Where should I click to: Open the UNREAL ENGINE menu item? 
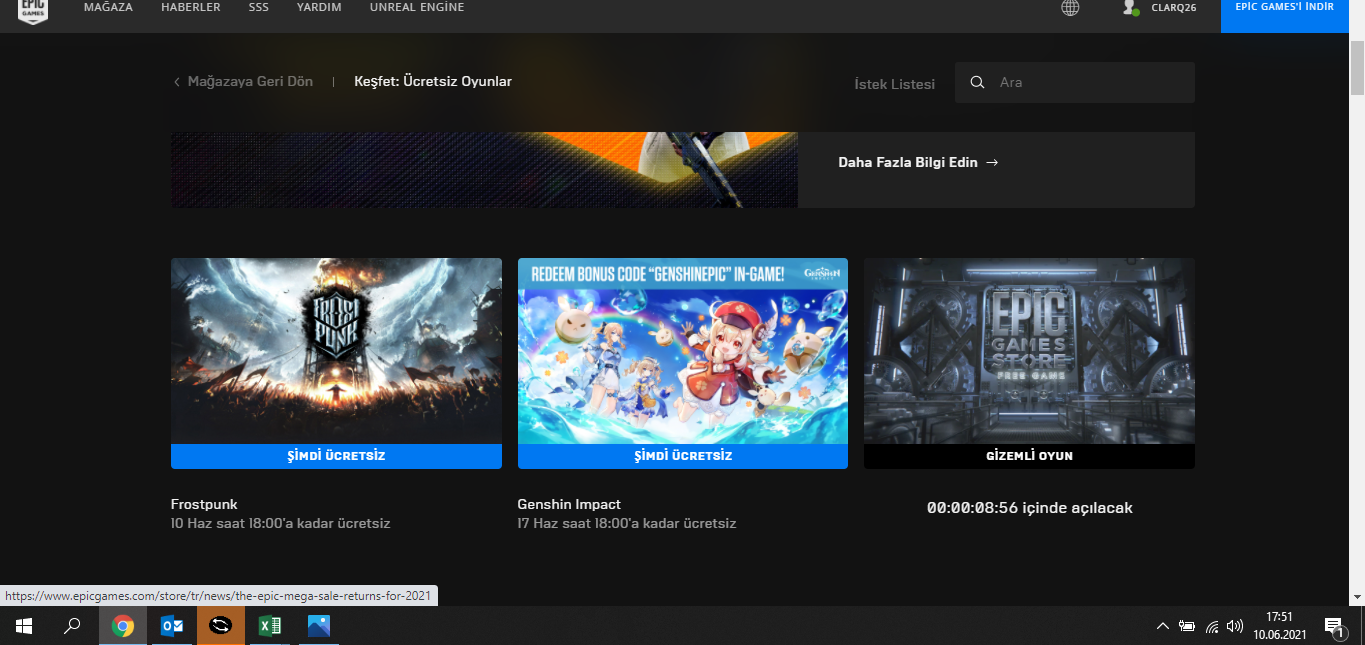click(x=417, y=7)
